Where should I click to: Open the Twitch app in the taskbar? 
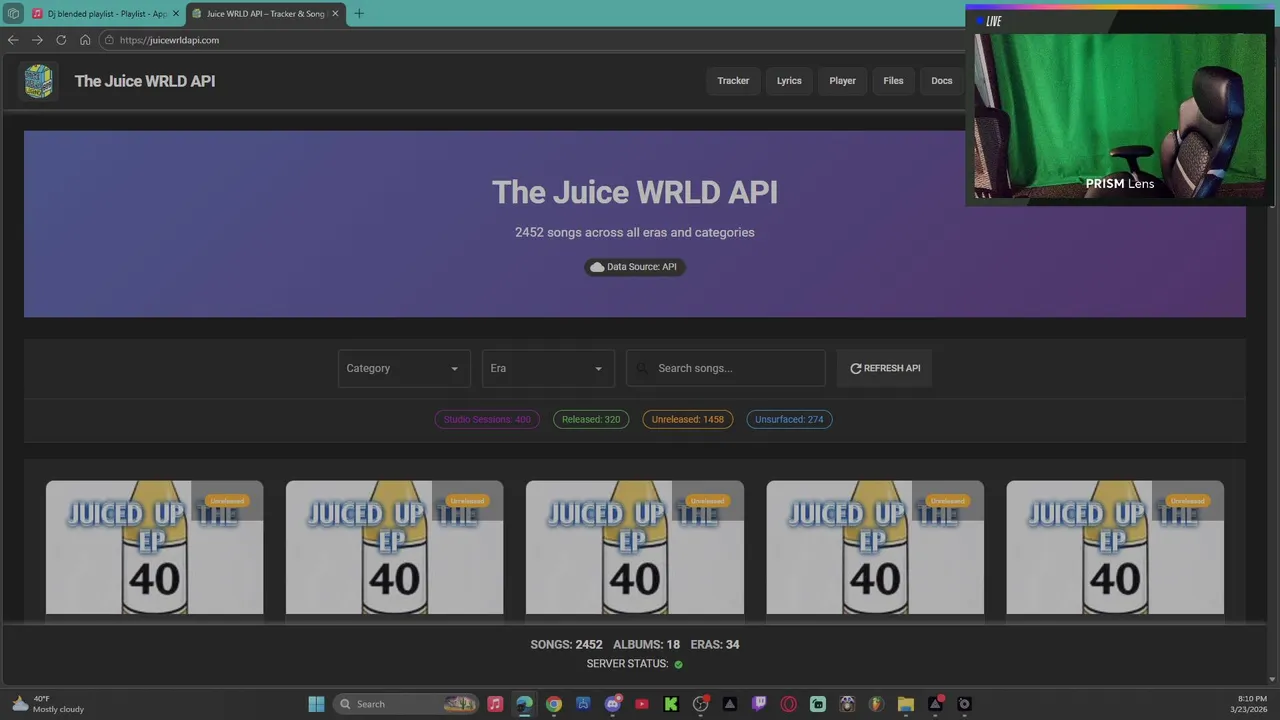[x=759, y=704]
